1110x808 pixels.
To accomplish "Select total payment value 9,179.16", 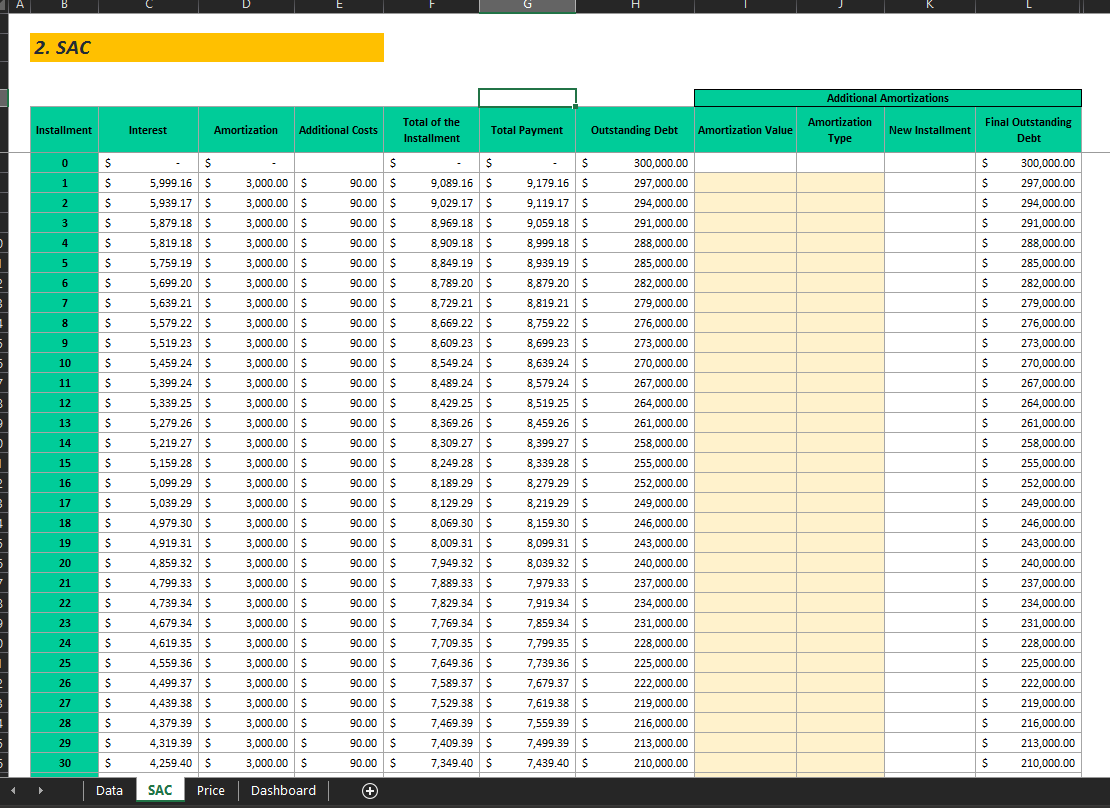I will coord(527,183).
